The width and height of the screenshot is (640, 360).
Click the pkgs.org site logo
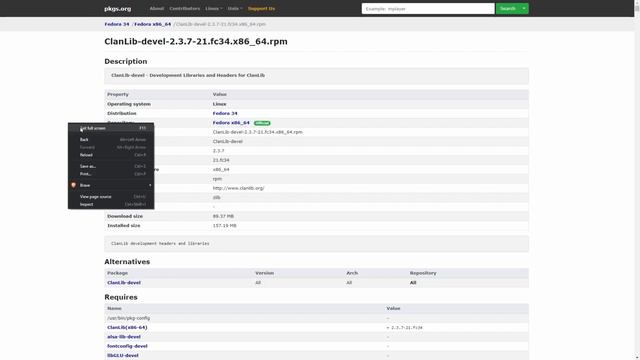pos(118,9)
